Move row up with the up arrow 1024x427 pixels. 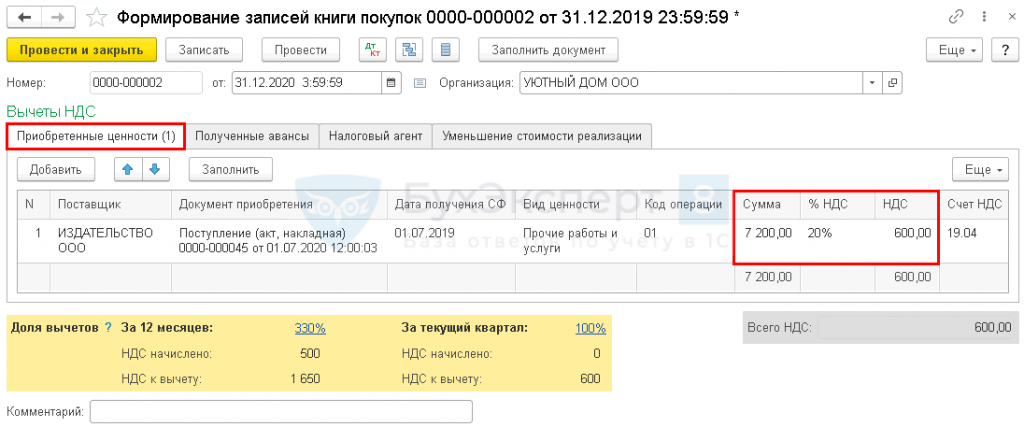click(x=127, y=169)
